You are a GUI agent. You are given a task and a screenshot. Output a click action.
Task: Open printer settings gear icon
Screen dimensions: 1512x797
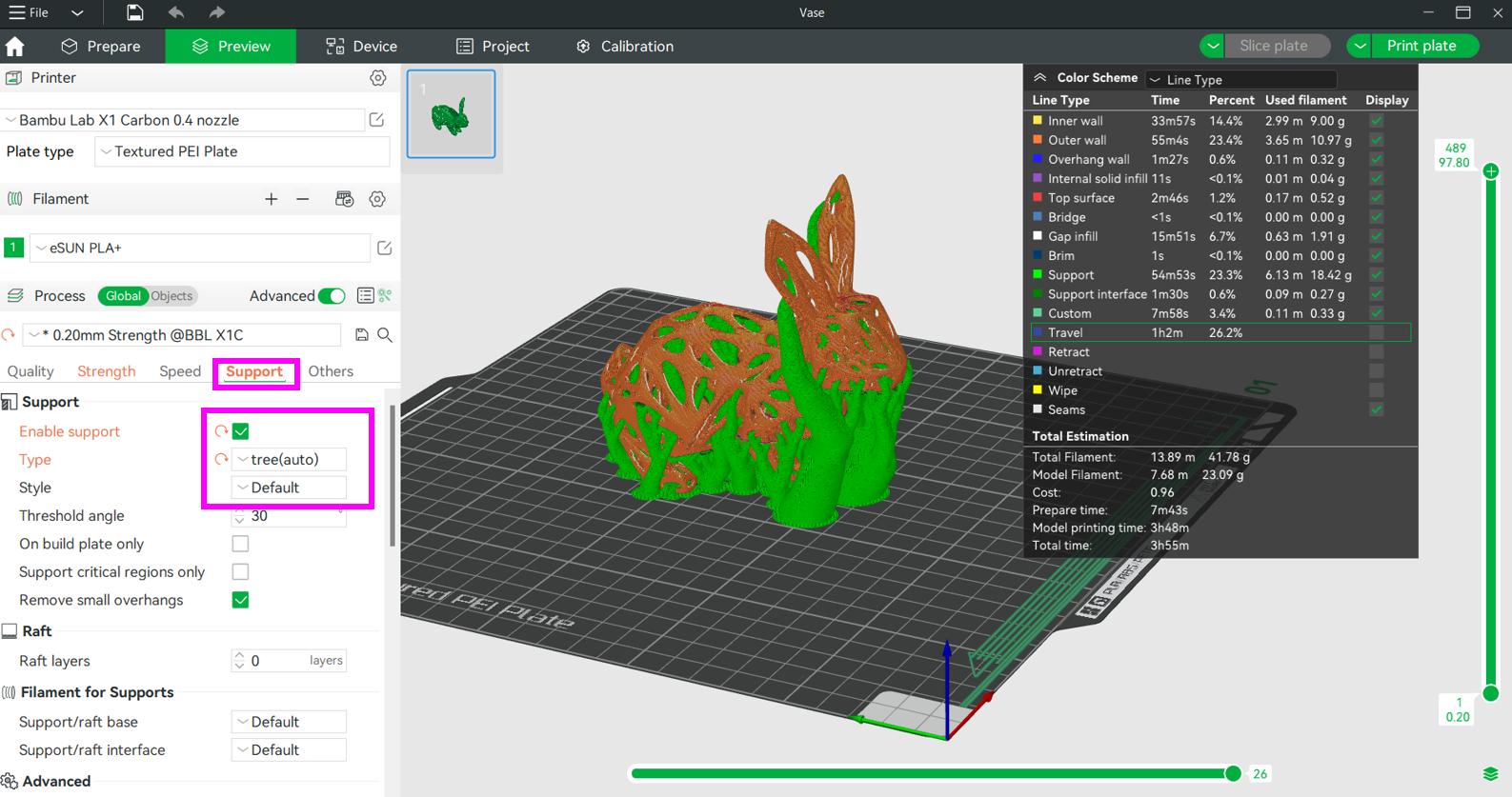378,78
